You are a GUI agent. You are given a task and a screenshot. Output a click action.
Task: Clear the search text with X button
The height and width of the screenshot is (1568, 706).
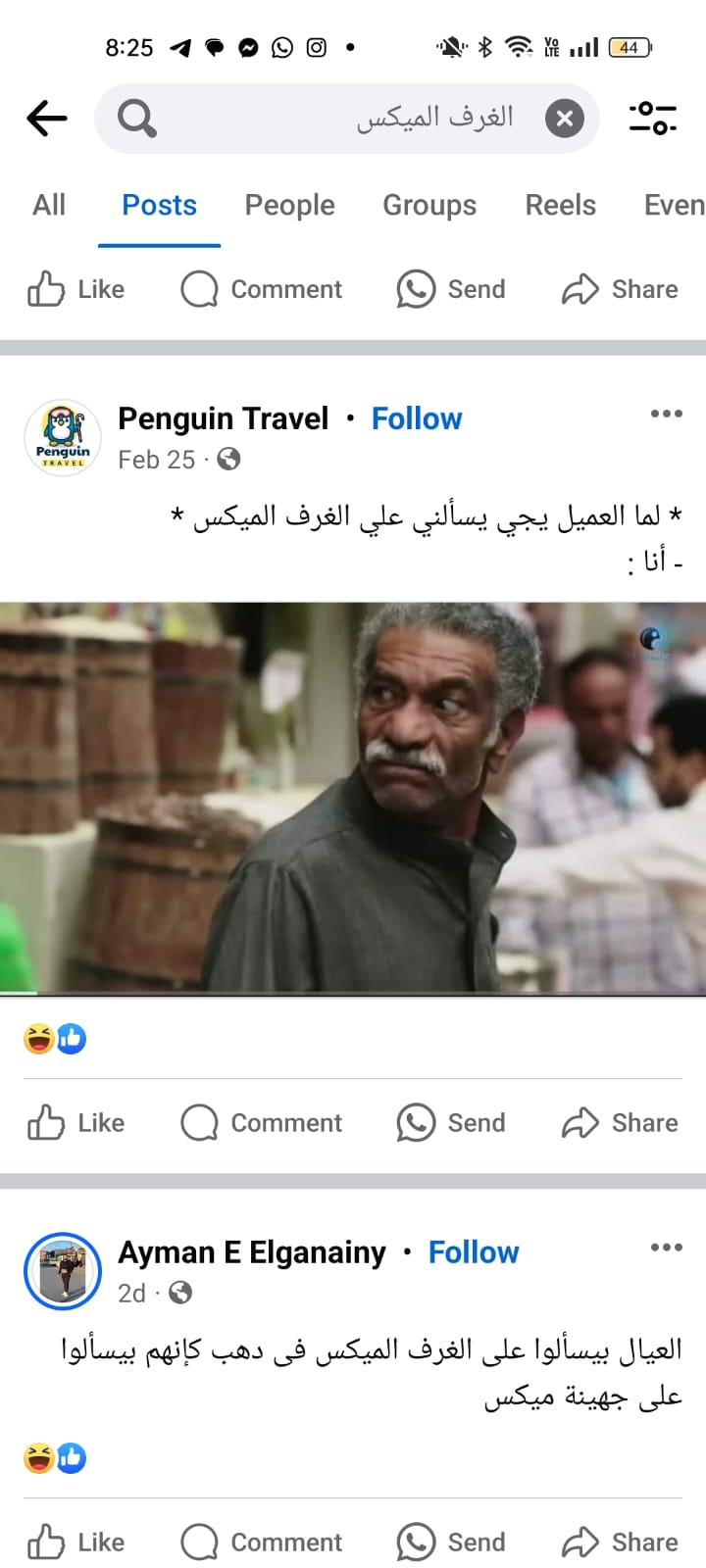[x=565, y=119]
